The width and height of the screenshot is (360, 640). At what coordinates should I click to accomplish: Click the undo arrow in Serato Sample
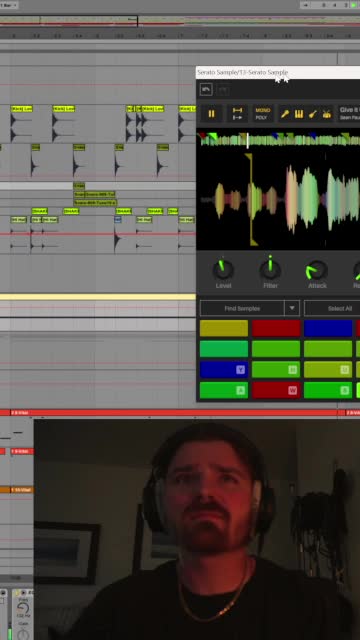pyautogui.click(x=206, y=89)
